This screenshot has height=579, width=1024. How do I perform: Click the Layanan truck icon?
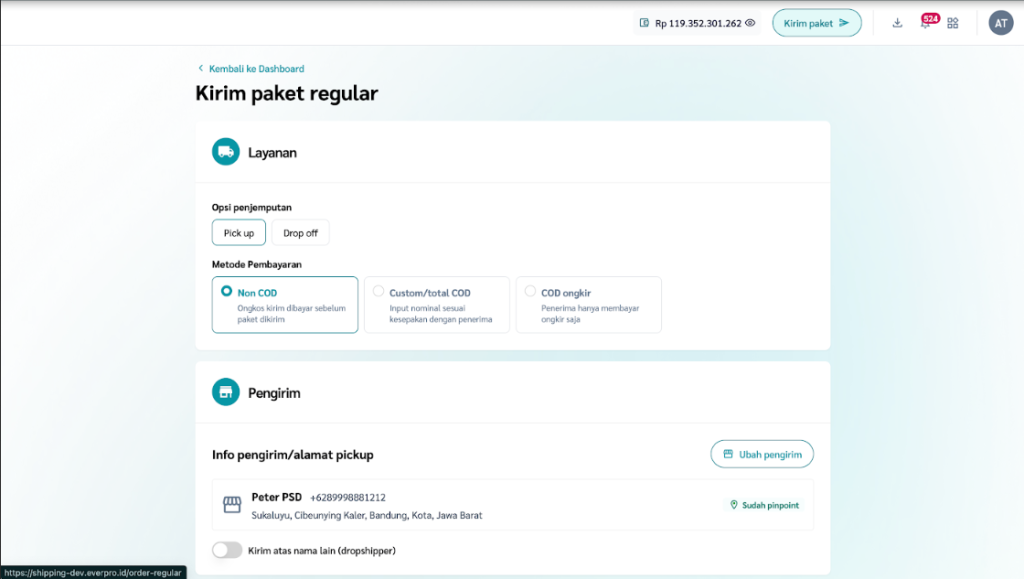click(226, 152)
